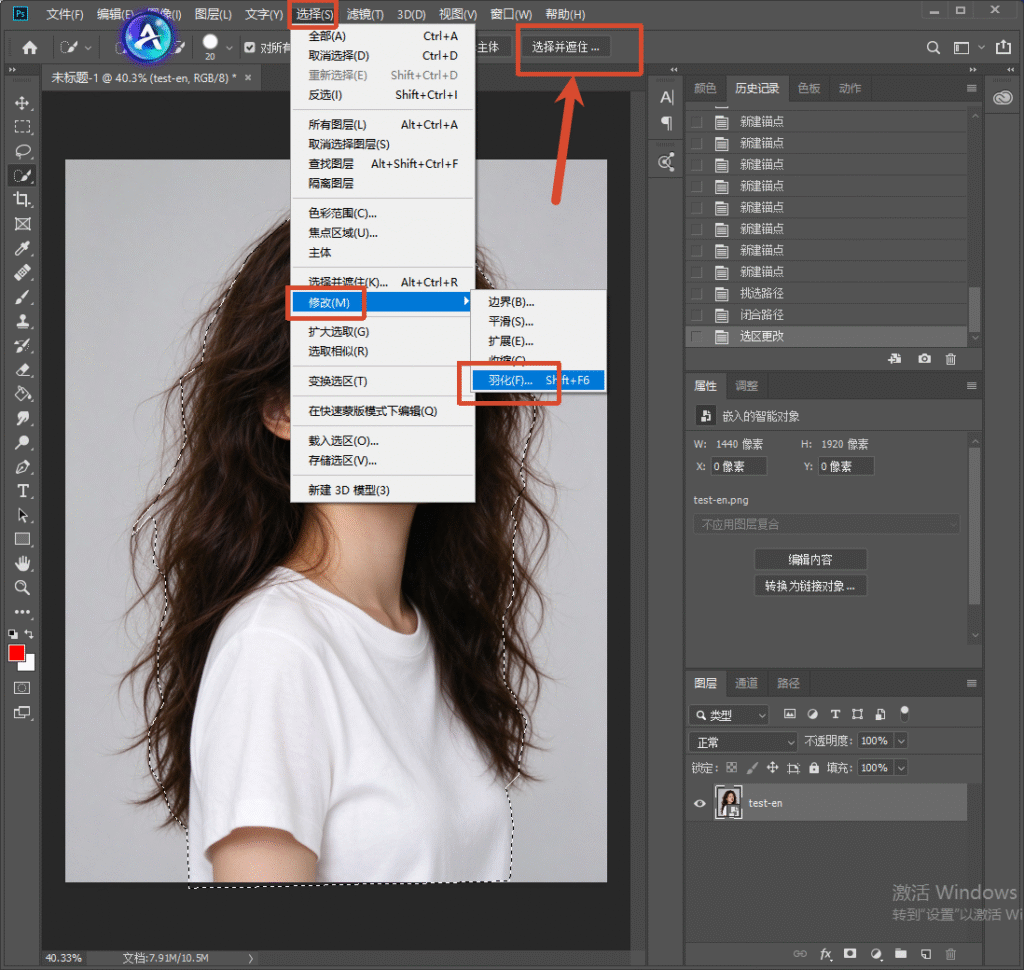1024x970 pixels.
Task: Click the red foreground color swatch
Action: pyautogui.click(x=16, y=653)
